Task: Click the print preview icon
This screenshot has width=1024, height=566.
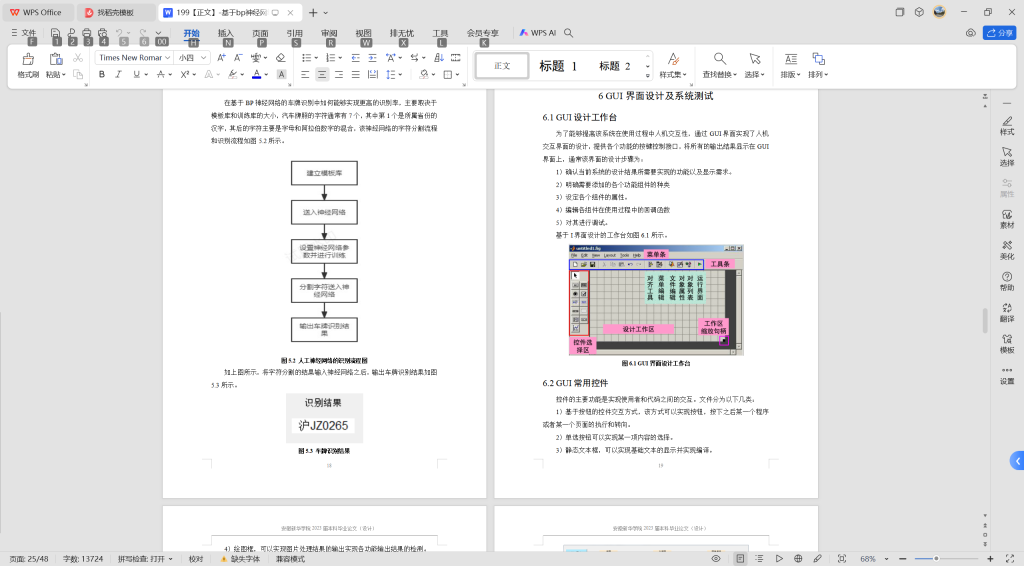Action: (x=103, y=33)
